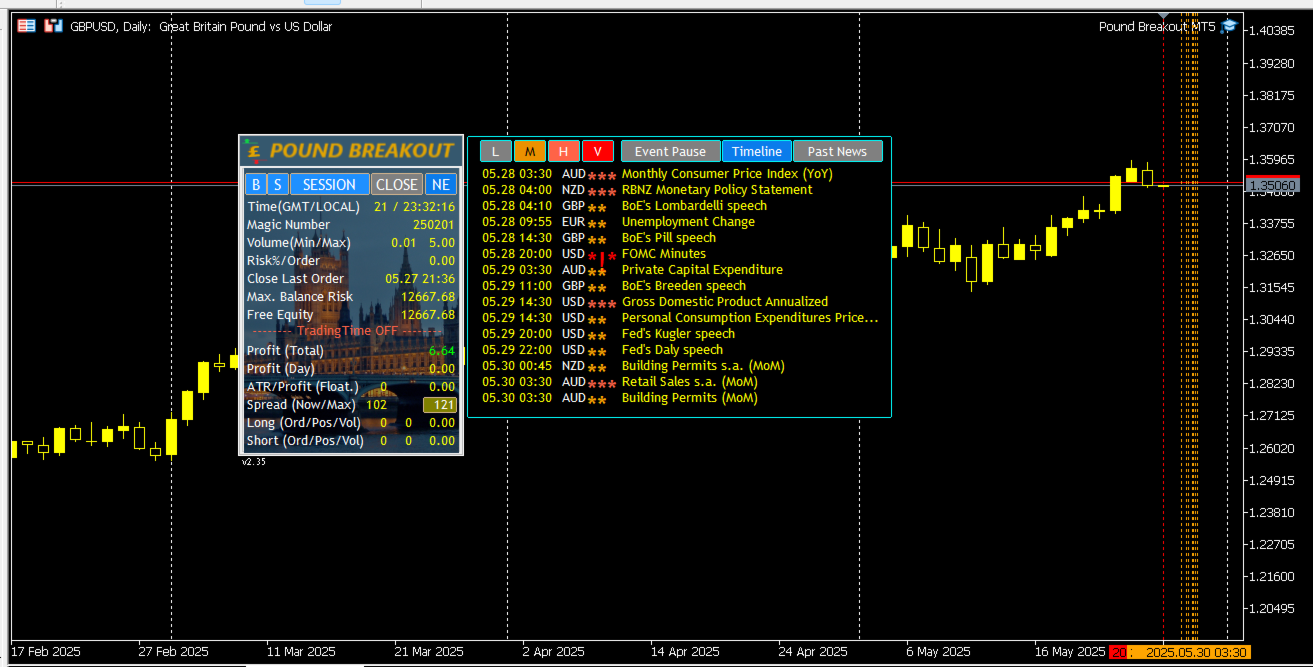Select the Fed's Daly speech event

(x=672, y=350)
